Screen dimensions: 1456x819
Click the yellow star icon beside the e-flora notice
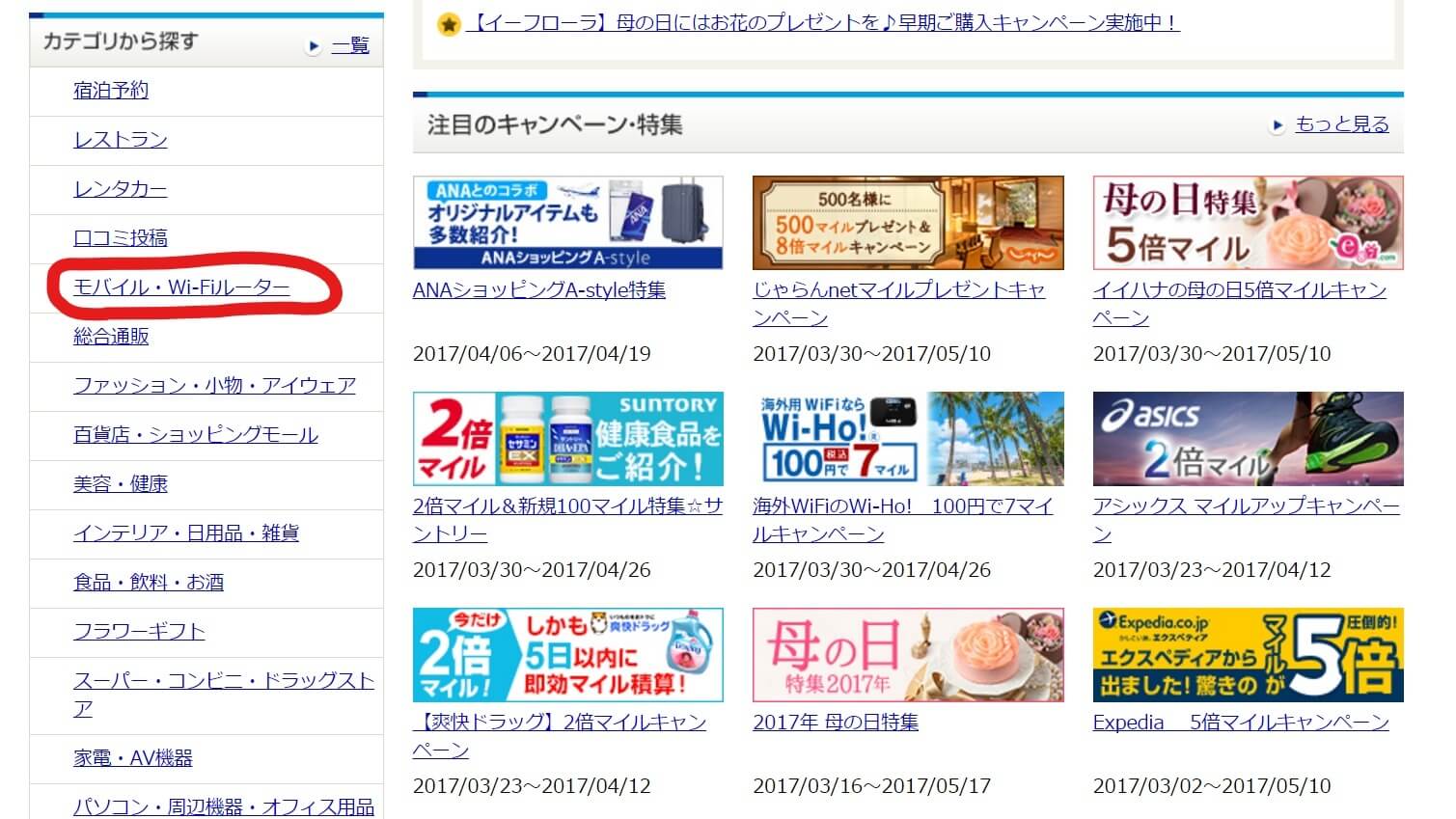pos(449,25)
